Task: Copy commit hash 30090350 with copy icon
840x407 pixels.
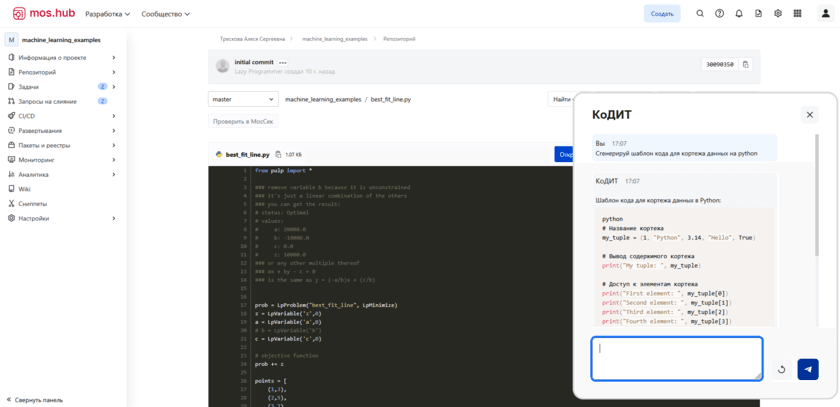Action: point(745,65)
